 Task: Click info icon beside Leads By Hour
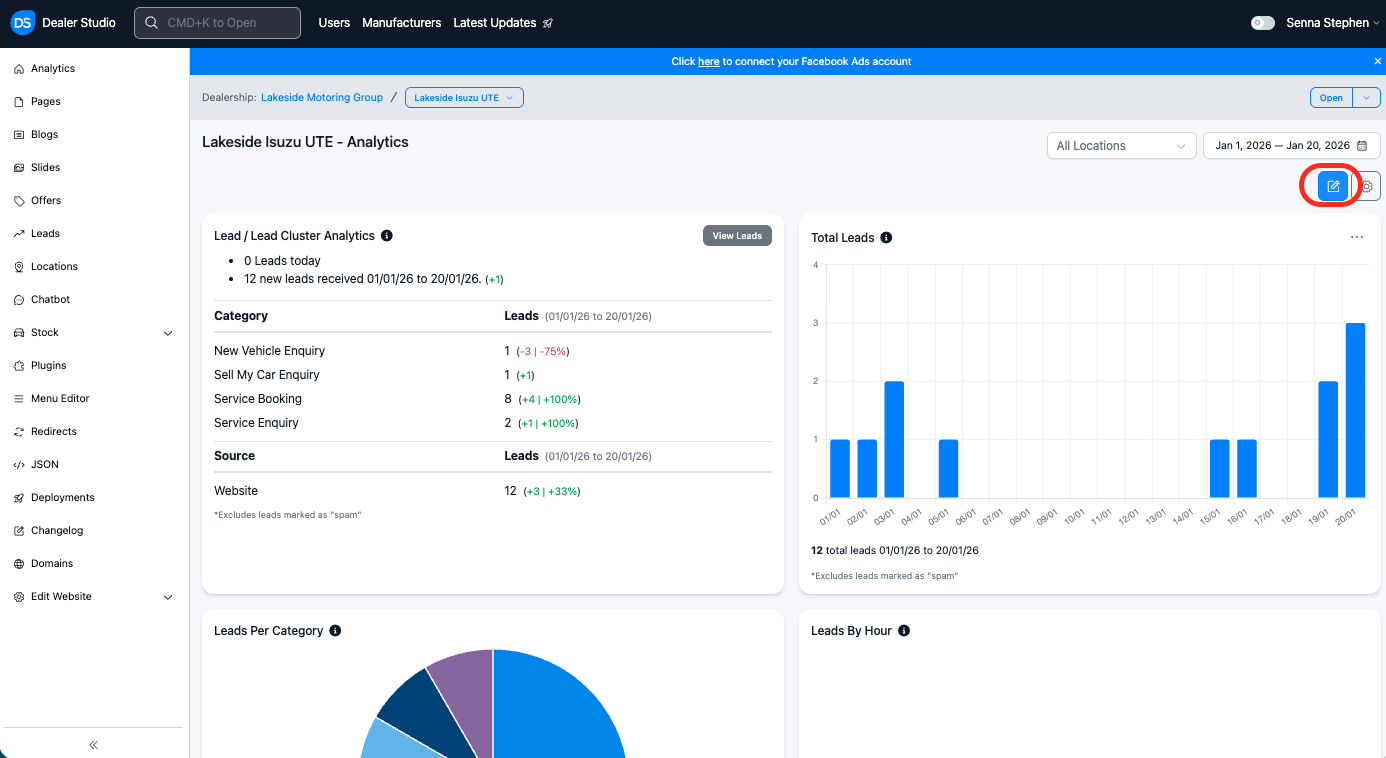(x=904, y=631)
